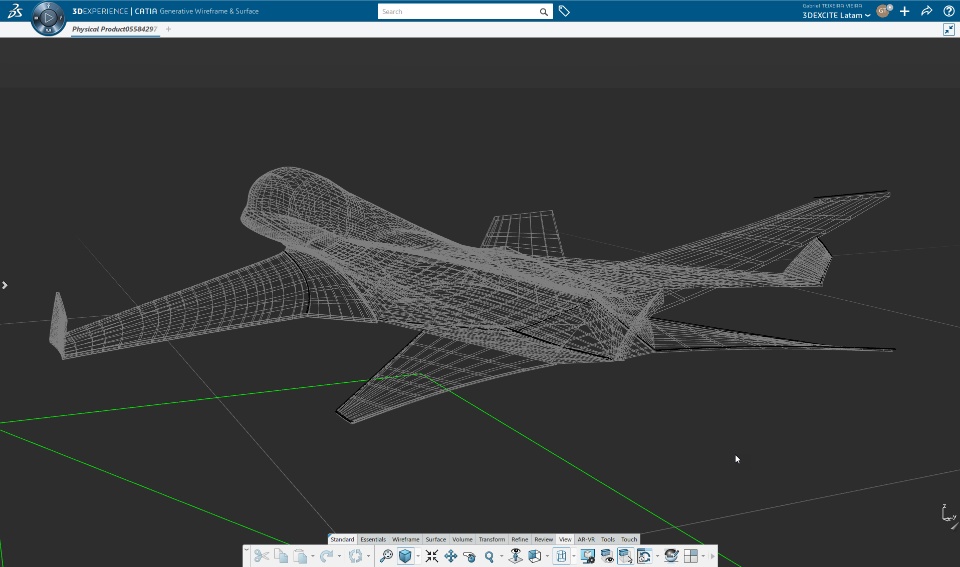Viewport: 960px width, 567px height.
Task: Open the Zoom options dropdown arrow
Action: (x=501, y=557)
